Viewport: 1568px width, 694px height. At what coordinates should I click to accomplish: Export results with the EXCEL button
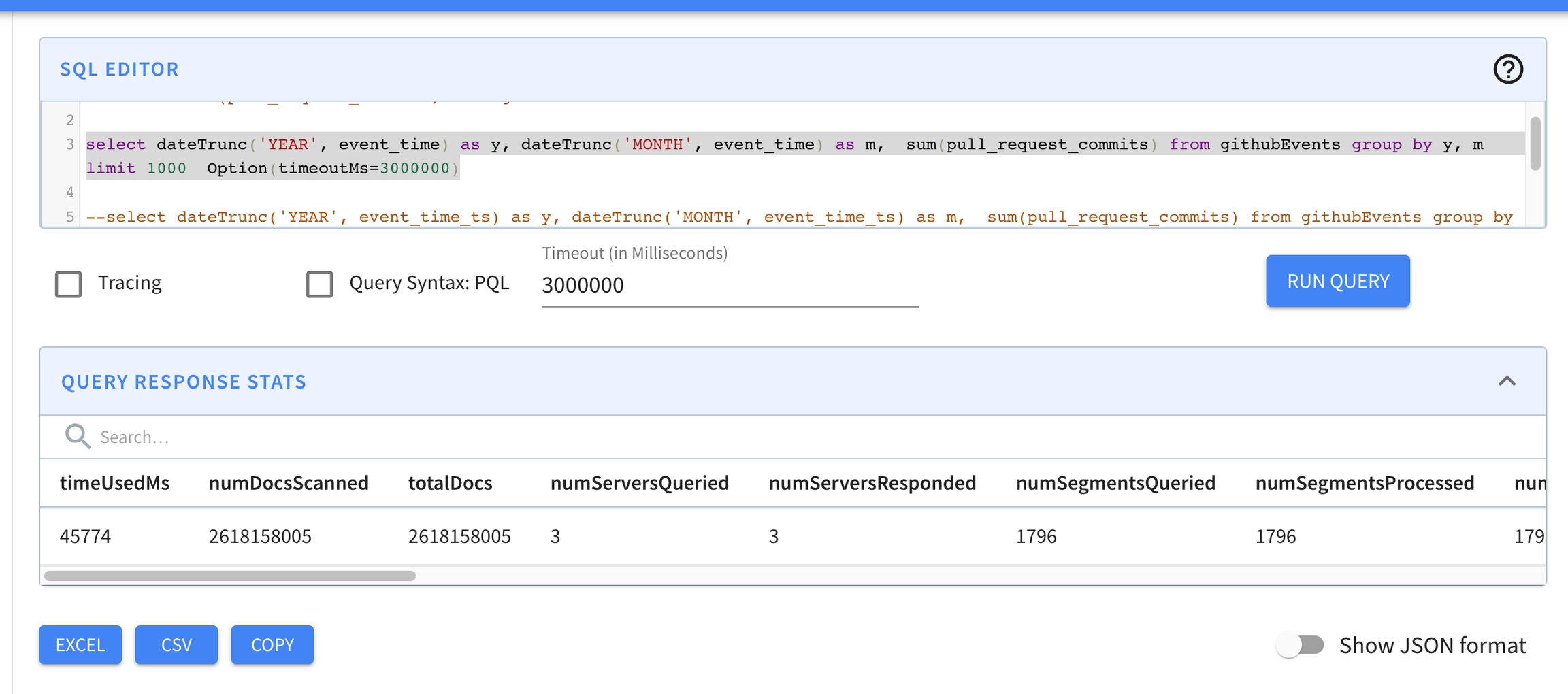tap(80, 645)
